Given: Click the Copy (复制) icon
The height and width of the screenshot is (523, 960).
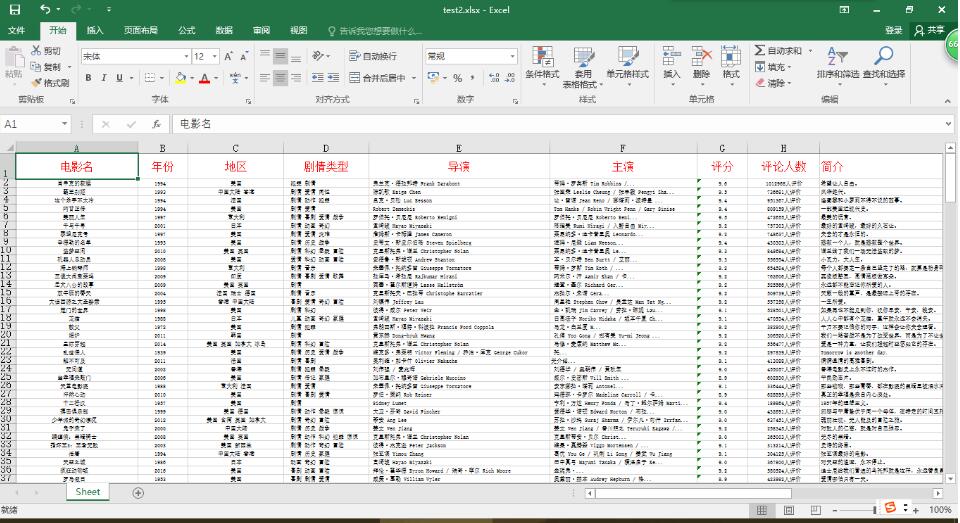Looking at the screenshot, I should coord(36,66).
